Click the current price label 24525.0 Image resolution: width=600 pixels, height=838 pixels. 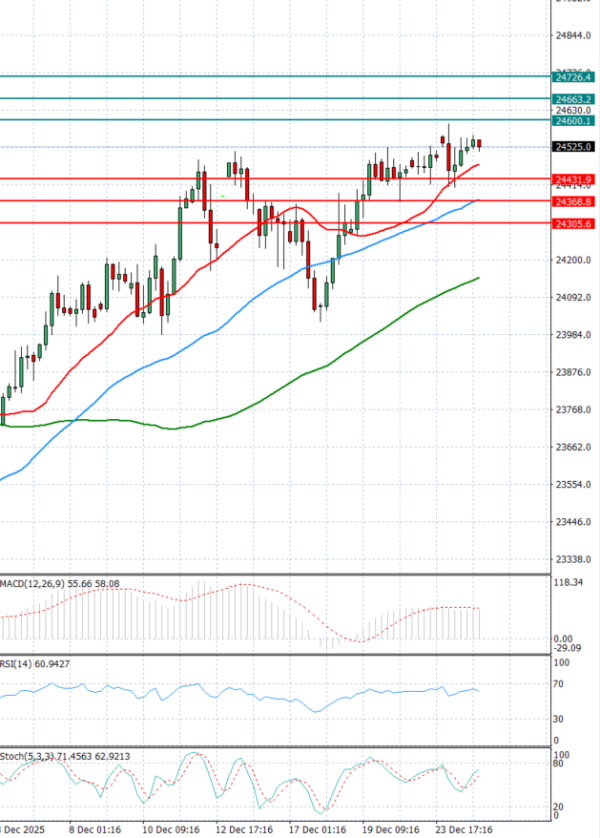tap(574, 147)
